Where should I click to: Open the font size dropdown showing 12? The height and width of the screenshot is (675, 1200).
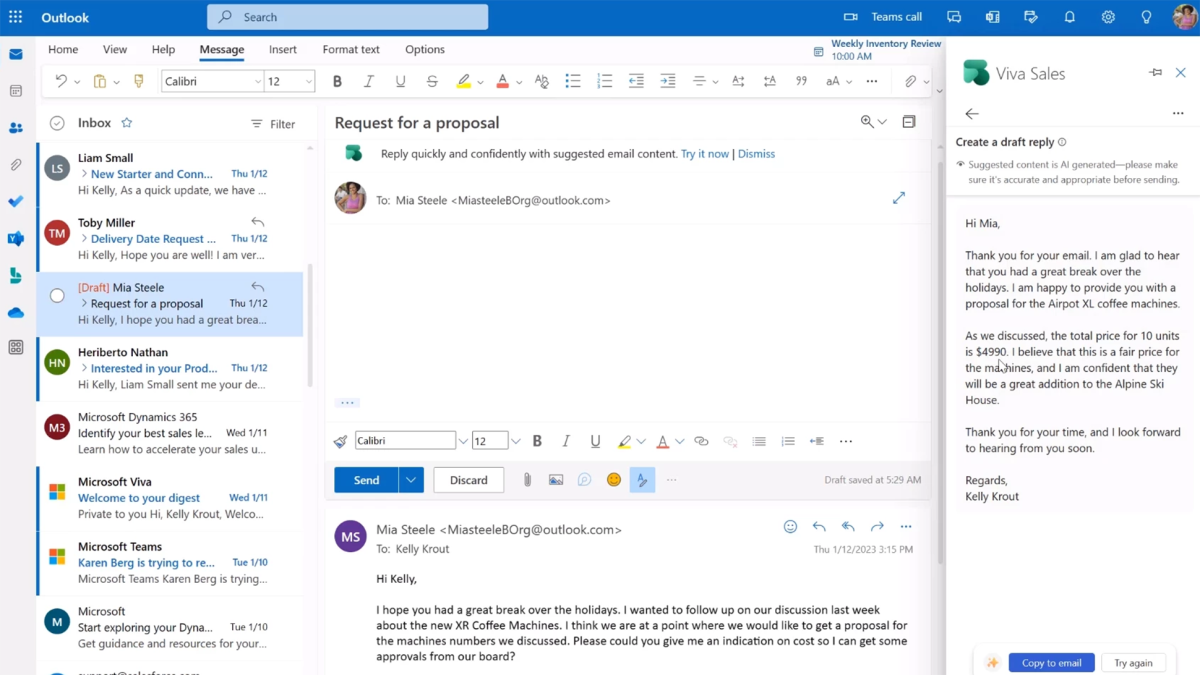click(290, 81)
